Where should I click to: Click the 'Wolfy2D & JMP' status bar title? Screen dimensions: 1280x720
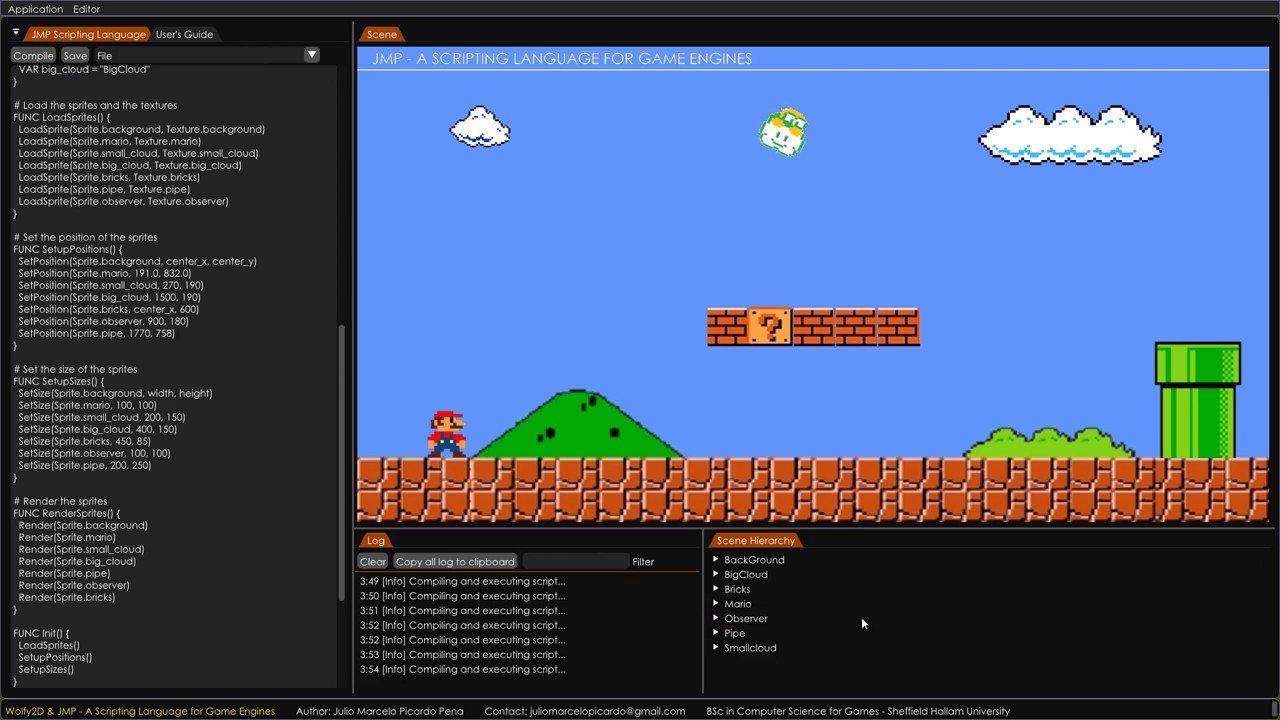click(x=140, y=711)
